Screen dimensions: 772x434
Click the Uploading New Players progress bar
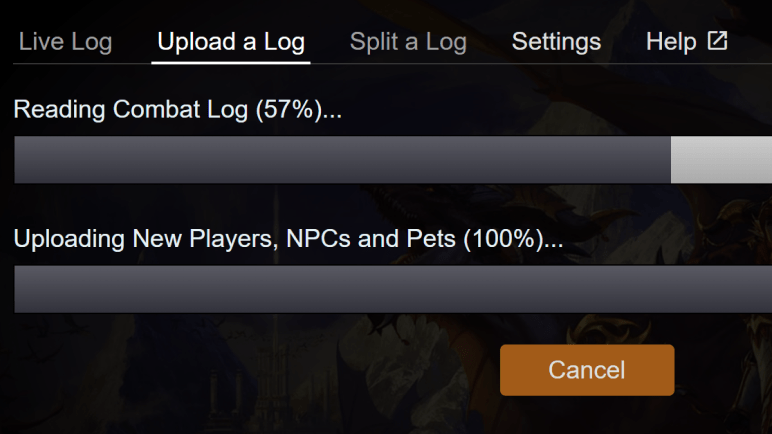coord(392,290)
